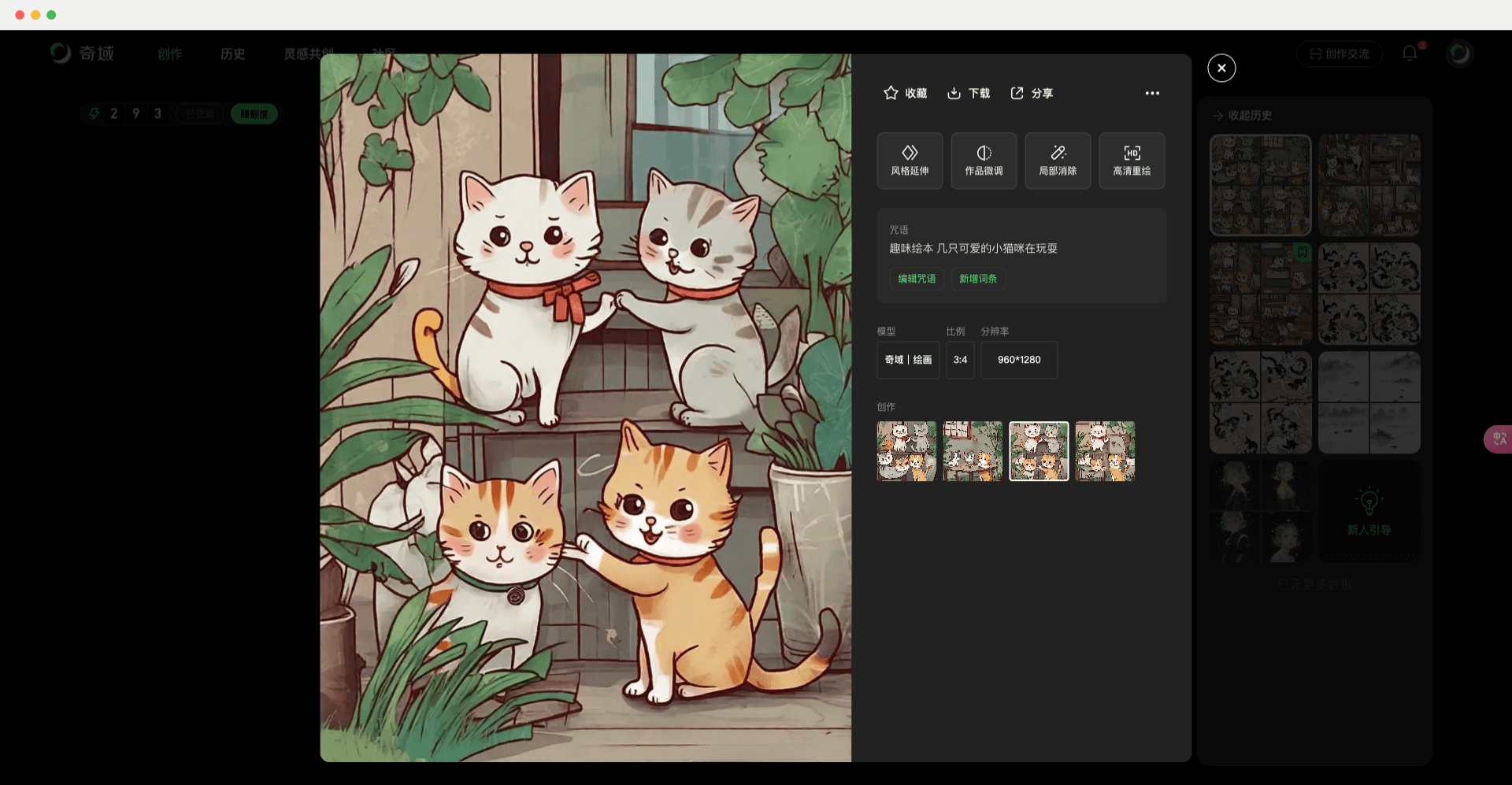Click the 新增词条 button
1512x785 pixels.
(978, 279)
